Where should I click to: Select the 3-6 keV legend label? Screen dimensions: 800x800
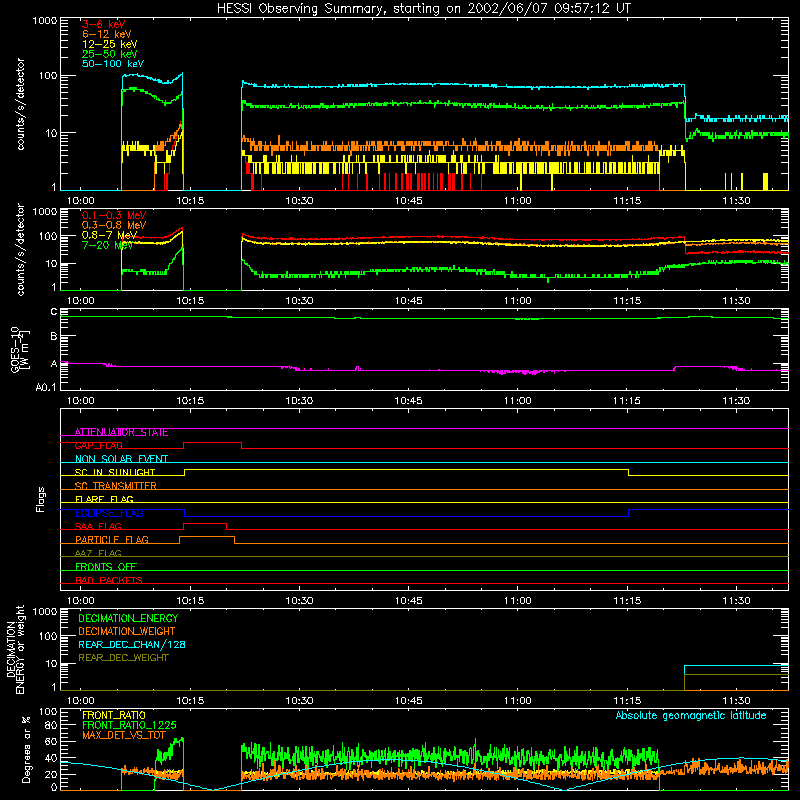point(104,24)
